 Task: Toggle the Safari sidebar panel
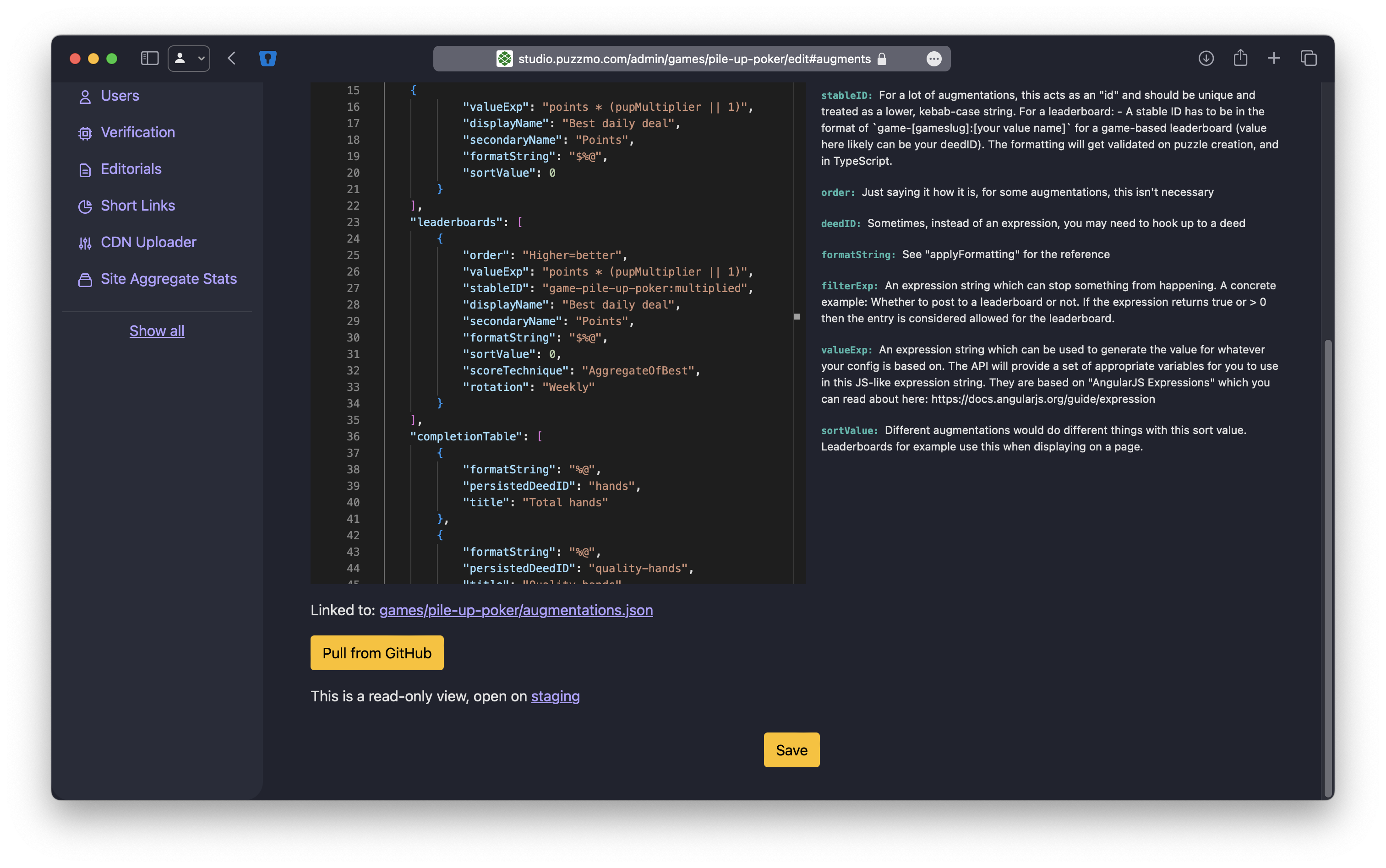tap(149, 59)
